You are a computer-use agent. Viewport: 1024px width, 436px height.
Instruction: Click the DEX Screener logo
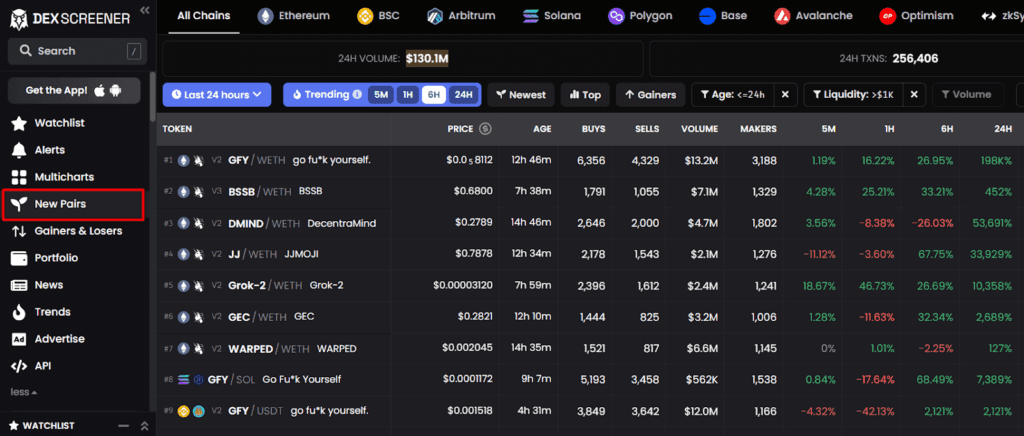[x=70, y=19]
